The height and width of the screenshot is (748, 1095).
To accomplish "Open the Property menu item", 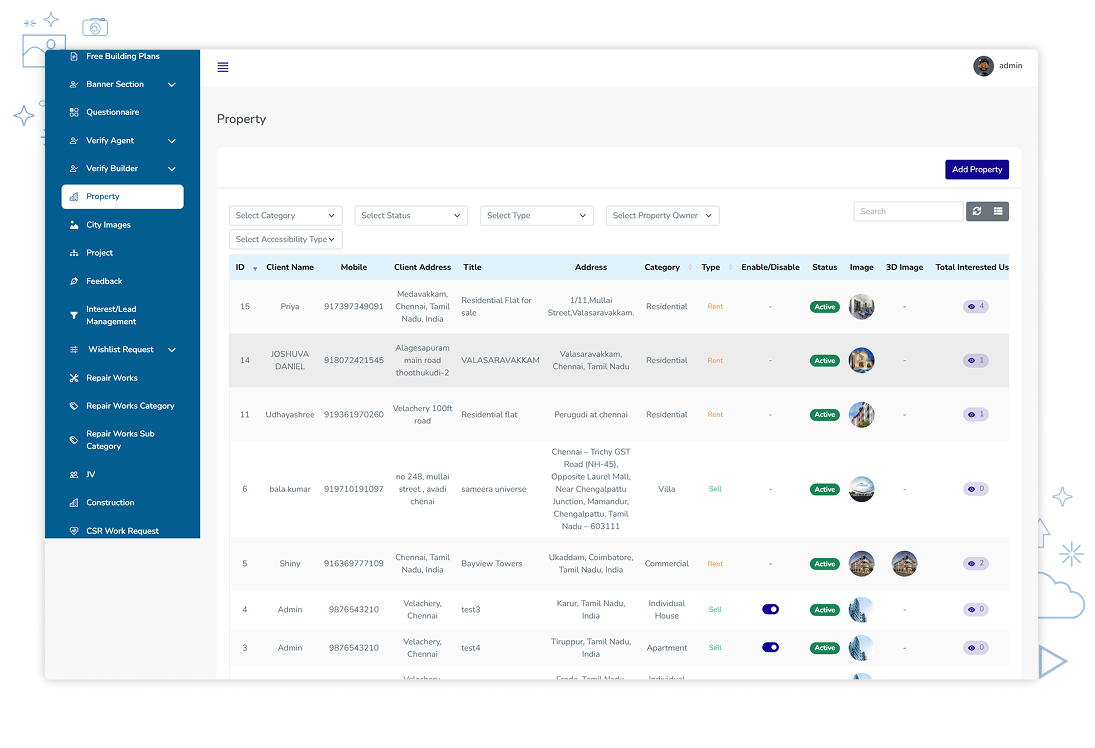I will 122,197.
